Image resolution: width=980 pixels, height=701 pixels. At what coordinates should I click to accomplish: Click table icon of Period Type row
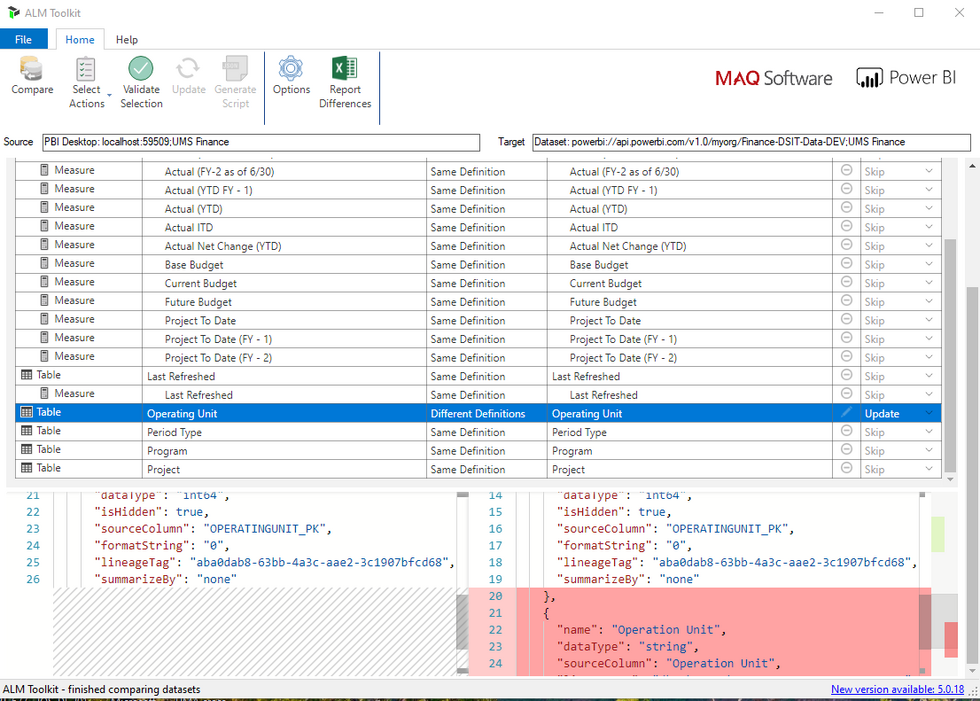tap(26, 431)
